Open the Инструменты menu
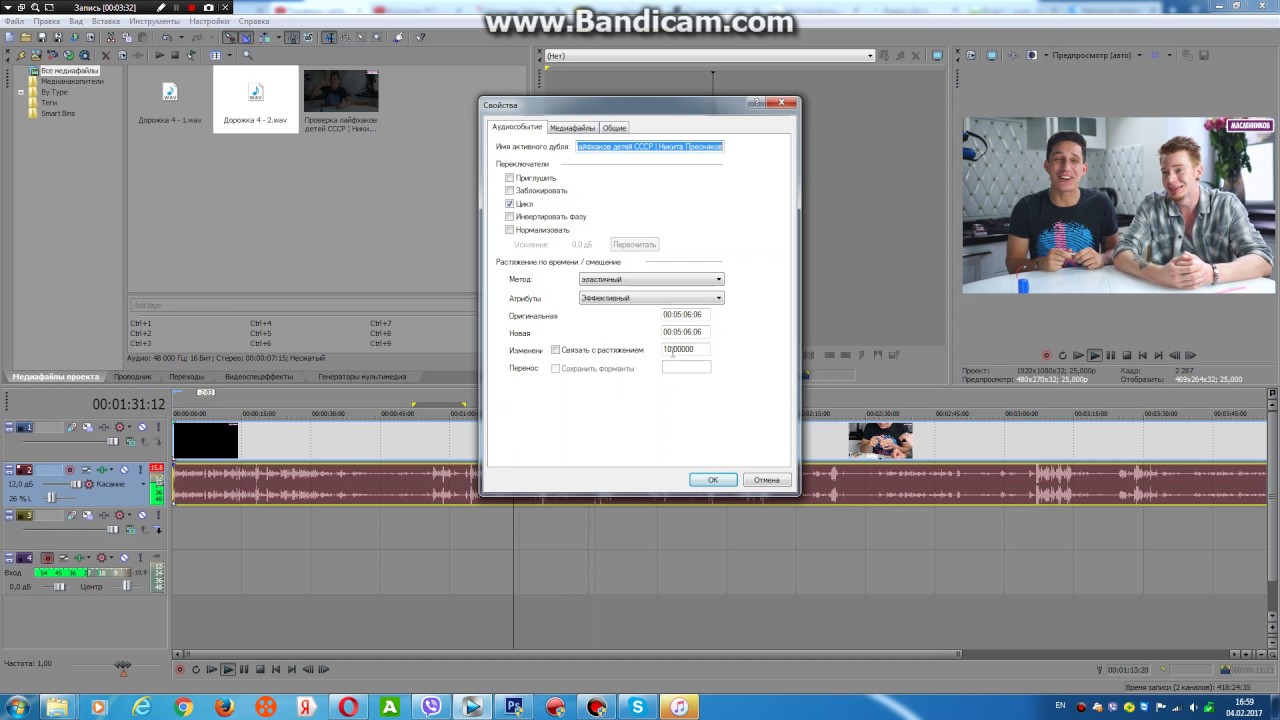The width and height of the screenshot is (1280, 720). coord(154,21)
